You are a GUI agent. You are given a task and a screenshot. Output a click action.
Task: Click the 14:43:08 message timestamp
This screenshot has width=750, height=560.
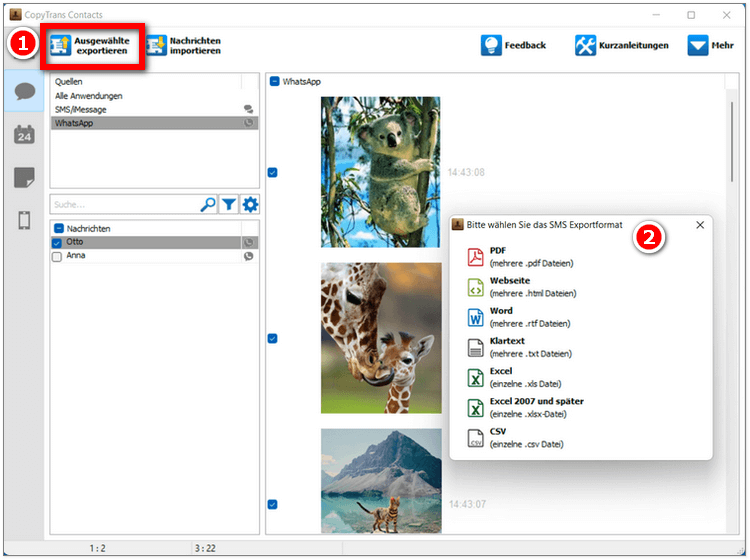(466, 172)
